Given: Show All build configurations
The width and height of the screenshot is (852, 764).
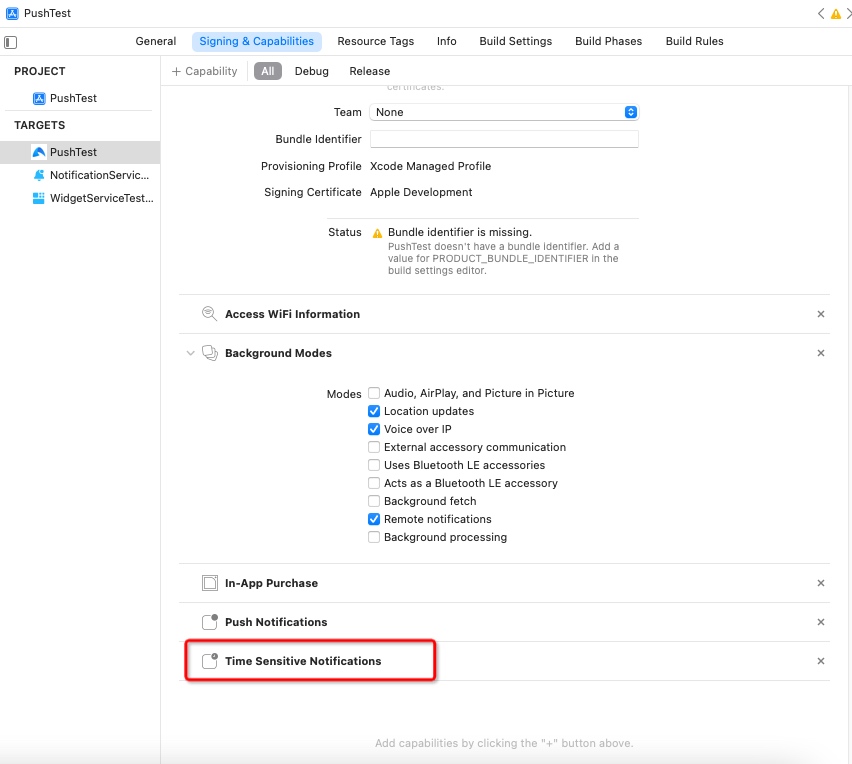Looking at the screenshot, I should point(268,71).
